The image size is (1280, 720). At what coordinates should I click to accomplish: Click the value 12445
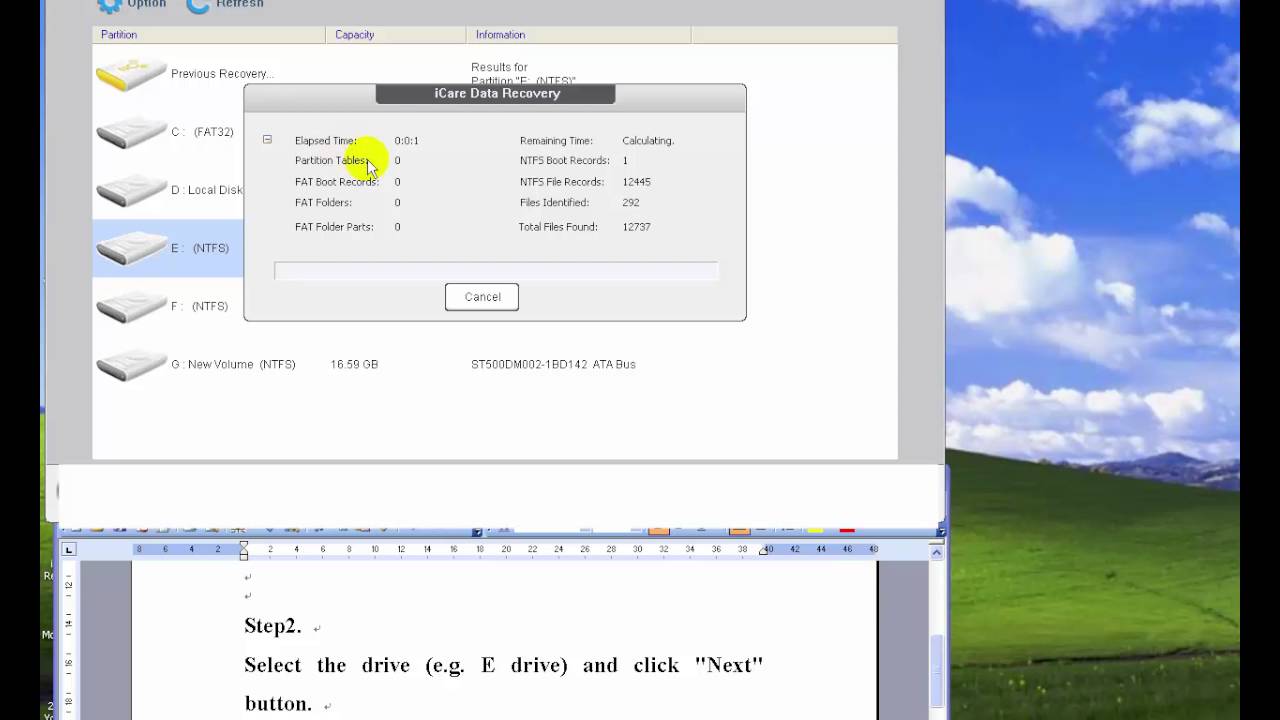point(636,182)
